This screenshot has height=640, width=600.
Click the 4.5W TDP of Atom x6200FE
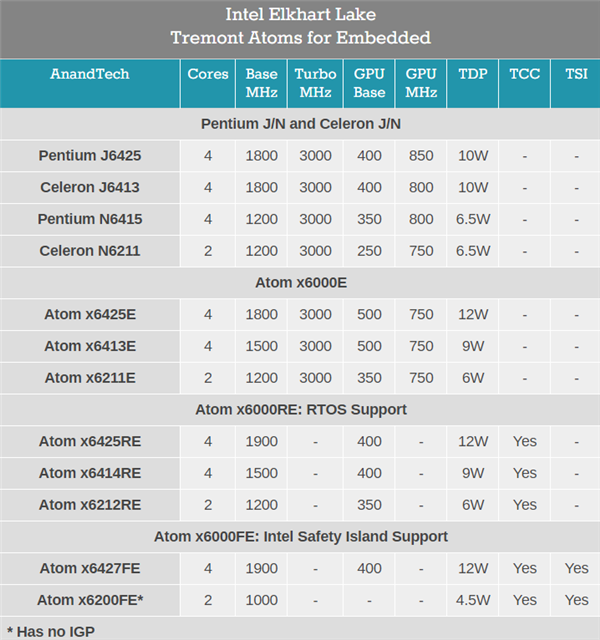473,600
